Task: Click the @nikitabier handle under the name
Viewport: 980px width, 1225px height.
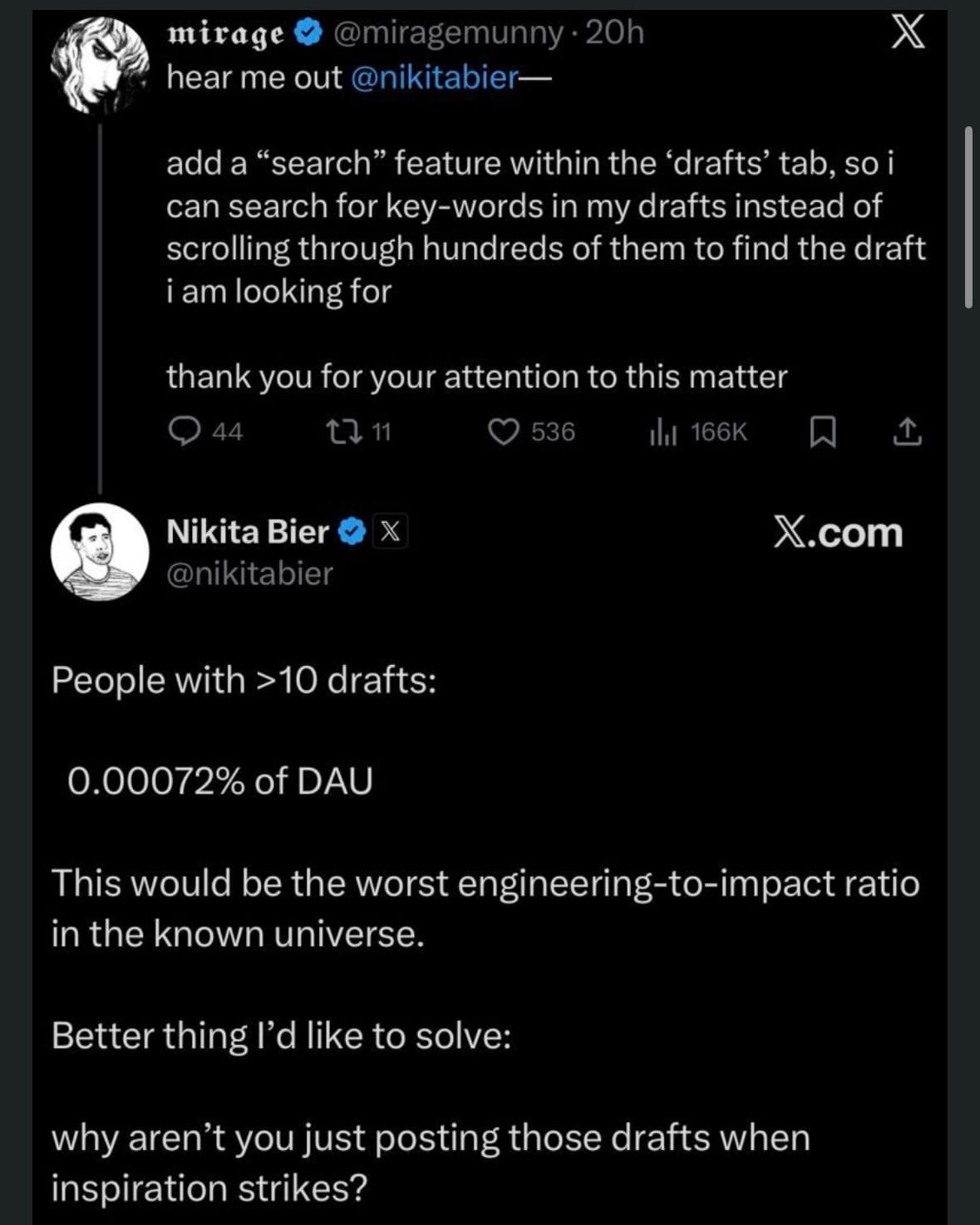Action: point(249,573)
